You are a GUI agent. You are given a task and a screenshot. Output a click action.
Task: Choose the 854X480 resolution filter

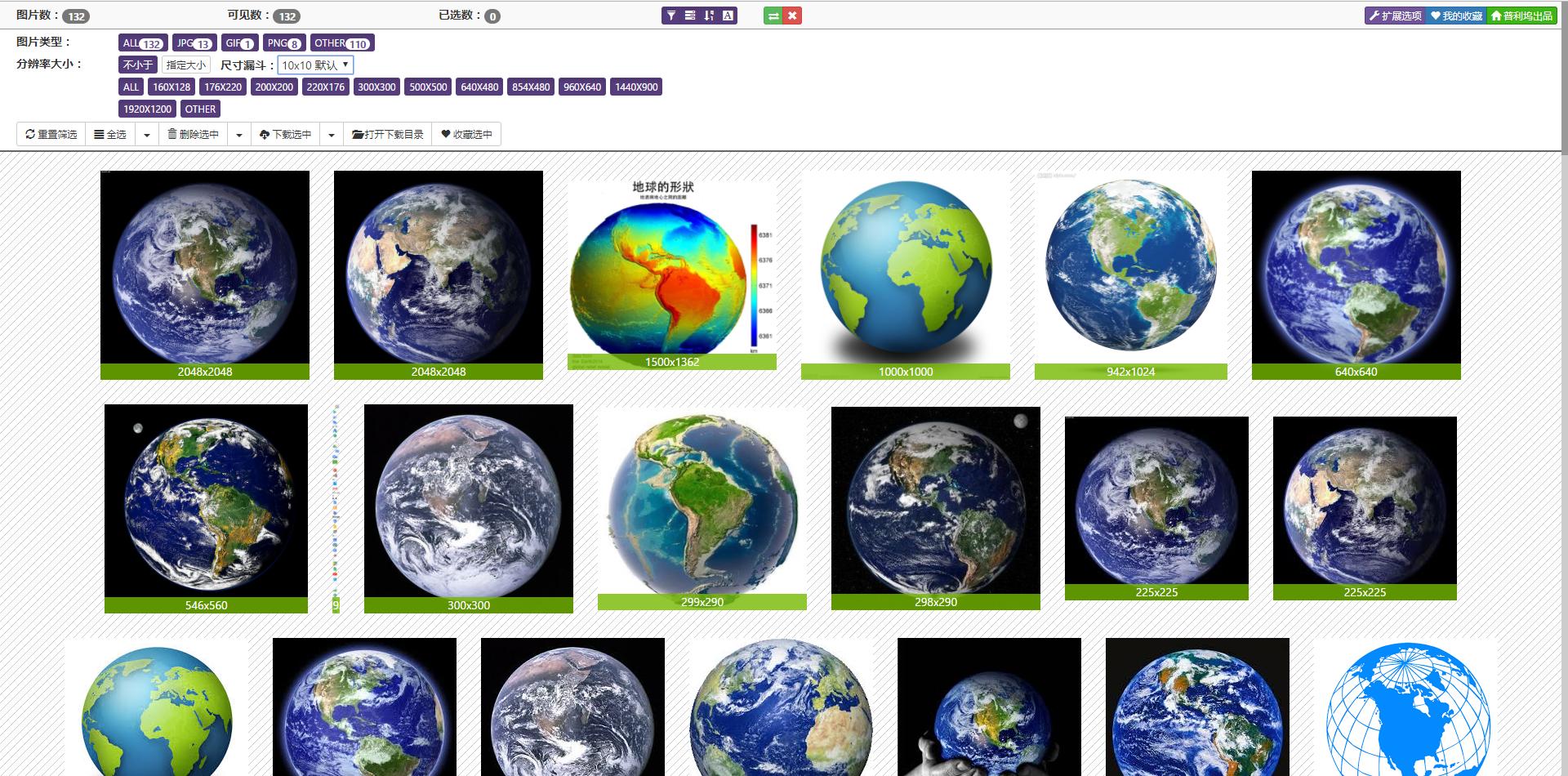click(x=531, y=87)
